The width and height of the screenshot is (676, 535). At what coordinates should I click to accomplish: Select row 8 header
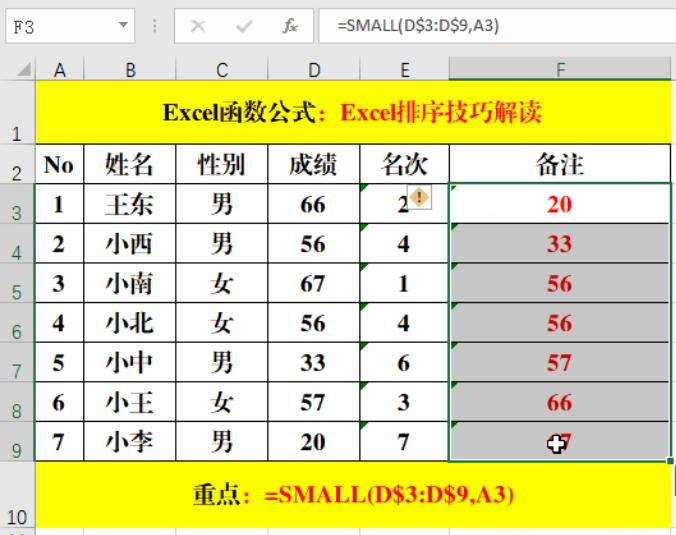(17, 402)
